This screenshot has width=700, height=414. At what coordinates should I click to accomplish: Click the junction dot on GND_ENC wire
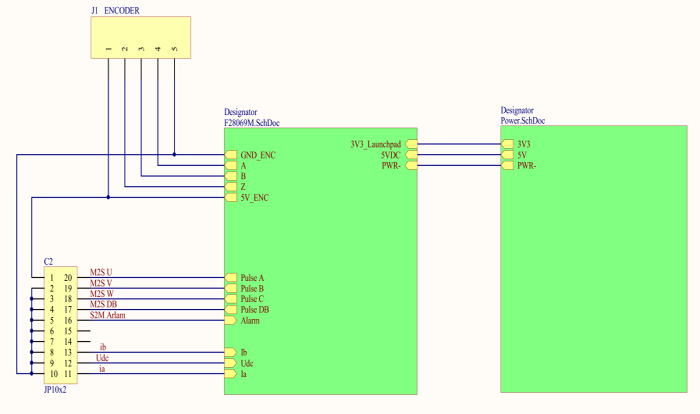point(174,155)
